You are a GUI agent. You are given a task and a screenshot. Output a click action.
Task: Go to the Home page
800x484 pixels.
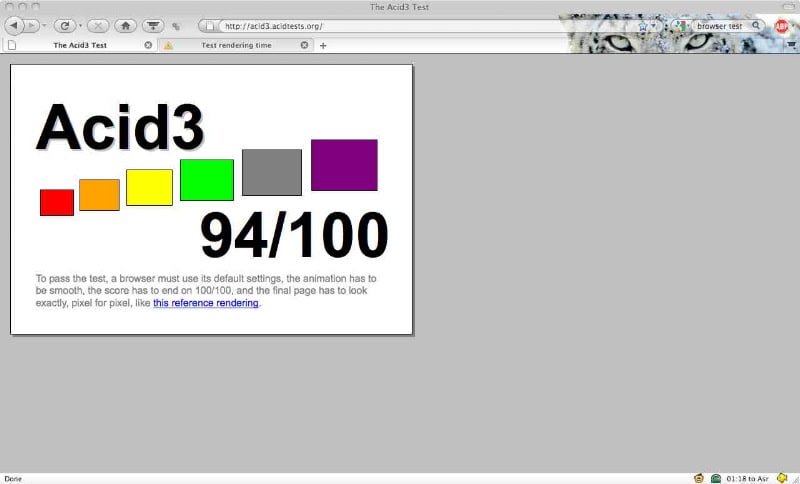coord(125,26)
